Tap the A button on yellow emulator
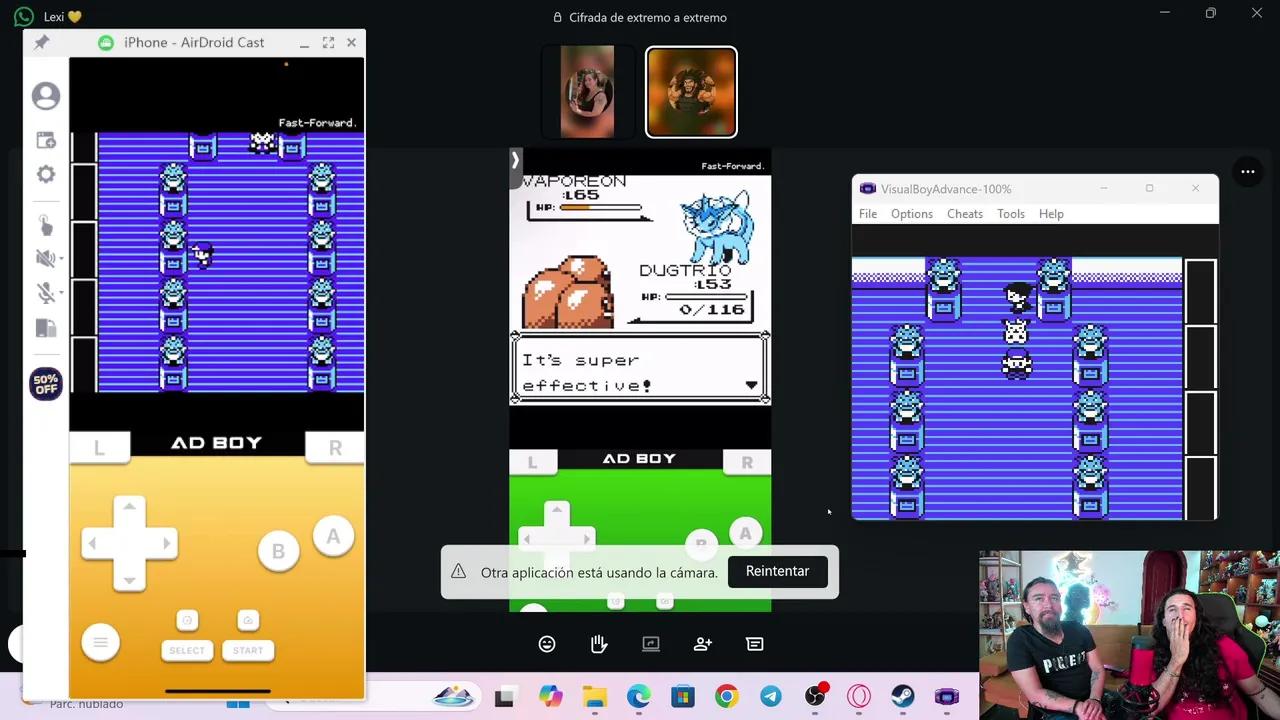Screen dimensions: 1280x720 click(333, 536)
